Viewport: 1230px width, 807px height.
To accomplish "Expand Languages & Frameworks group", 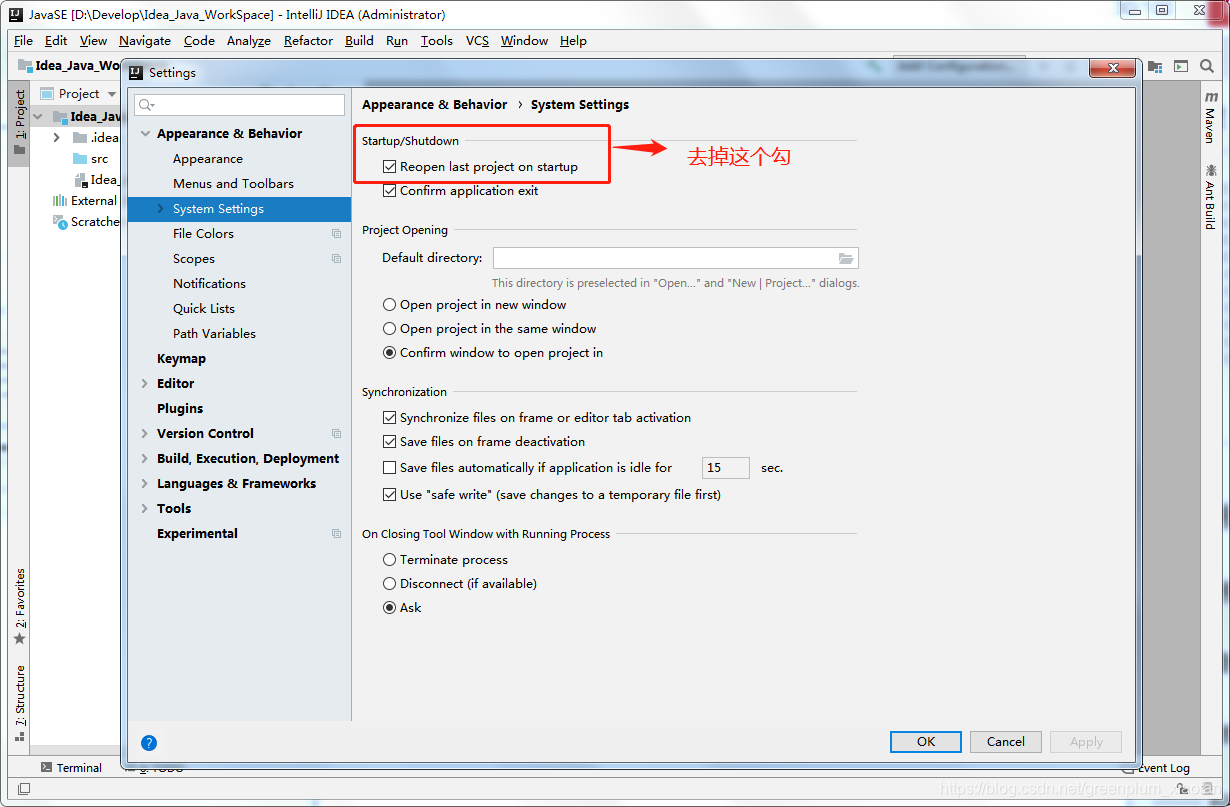I will click(x=146, y=484).
